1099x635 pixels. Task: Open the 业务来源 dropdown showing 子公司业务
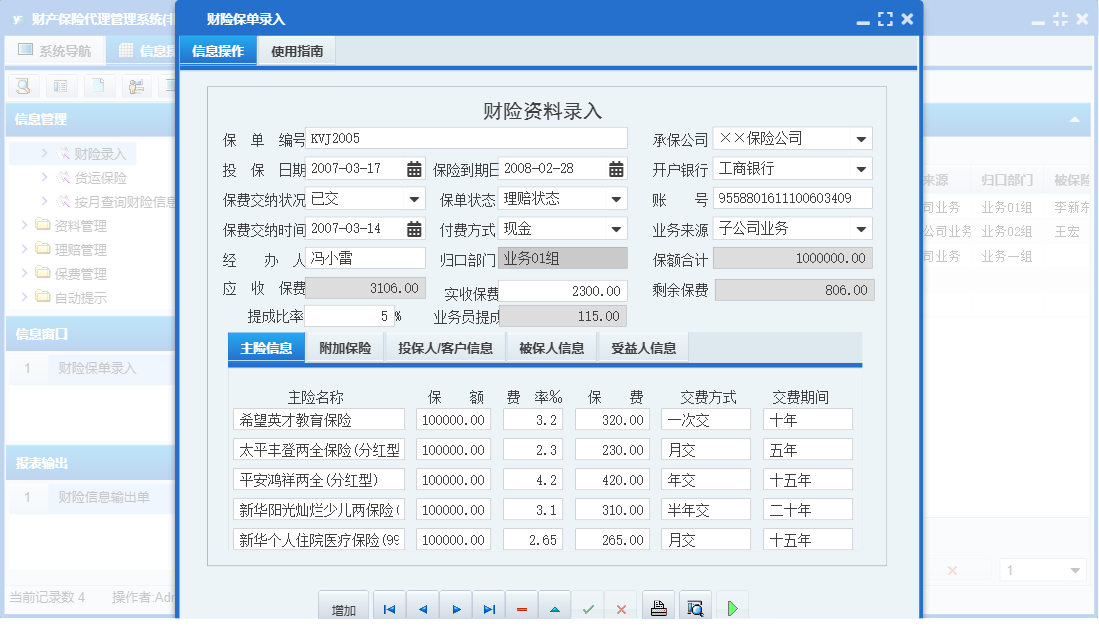(862, 228)
